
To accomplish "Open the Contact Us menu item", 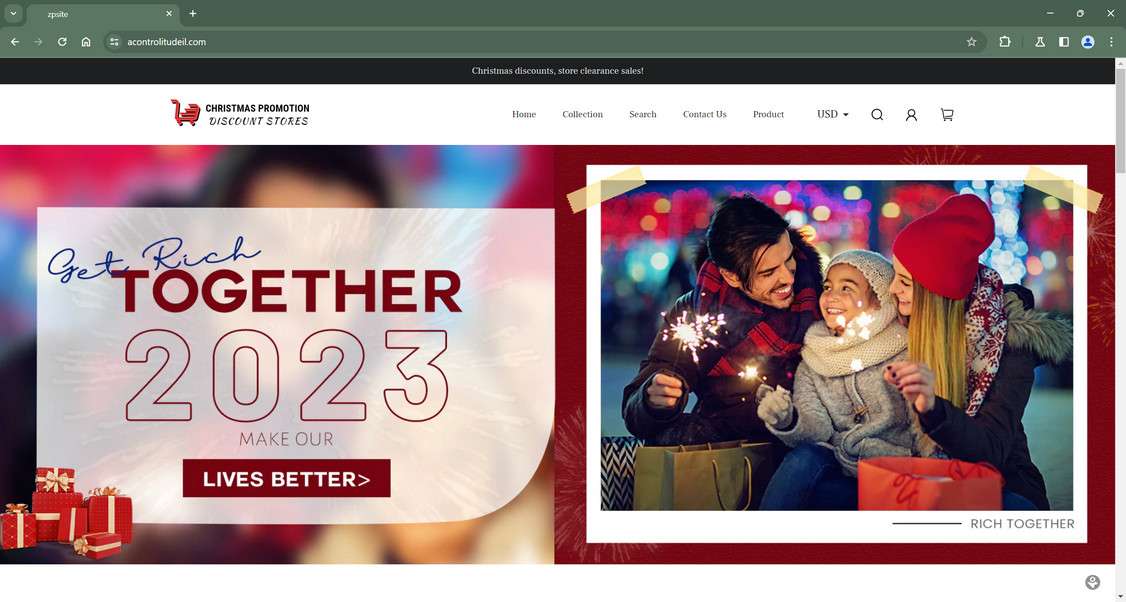I will [x=704, y=114].
